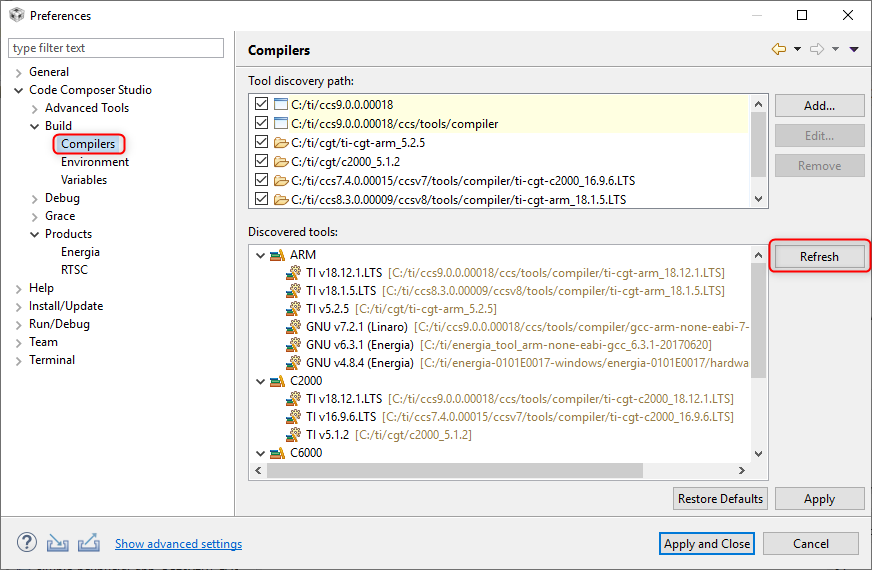The image size is (872, 570).
Task: Select Energia under Products
Action: point(80,252)
